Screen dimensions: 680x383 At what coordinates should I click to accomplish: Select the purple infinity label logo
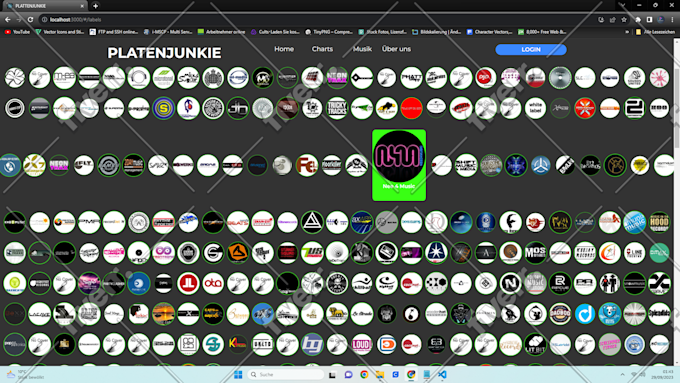(x=163, y=252)
